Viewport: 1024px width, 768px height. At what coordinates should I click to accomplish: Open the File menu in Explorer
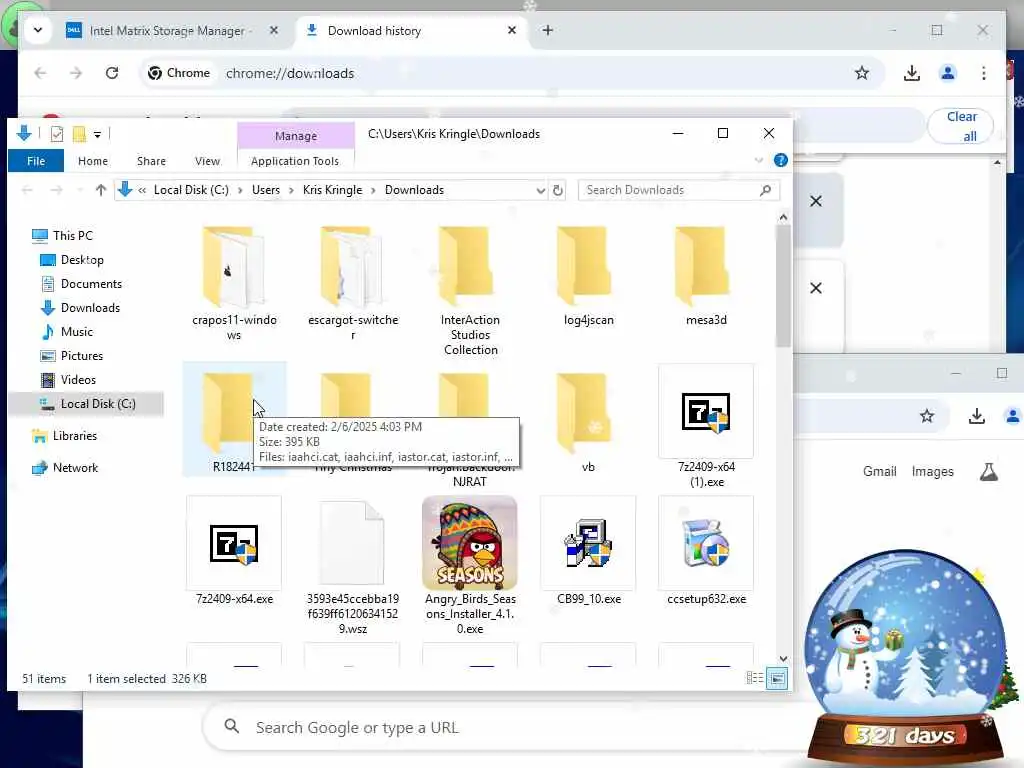(36, 161)
